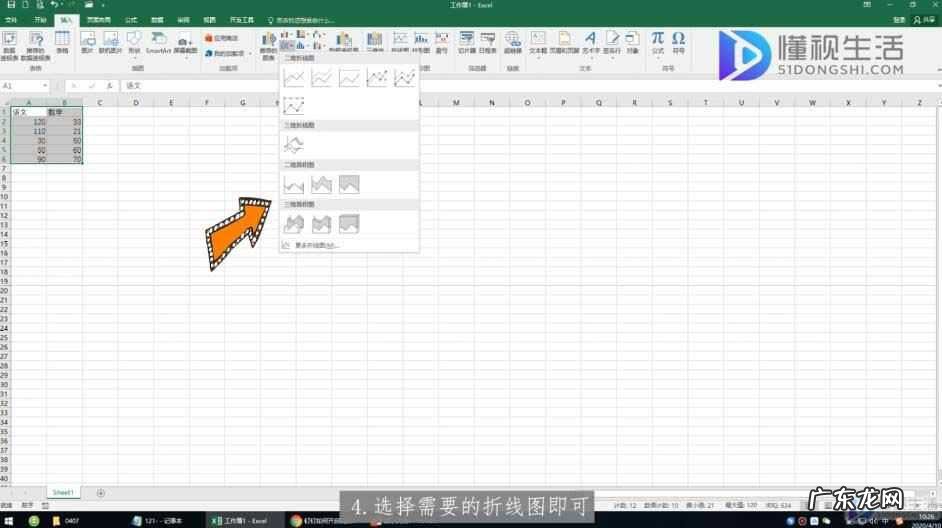The image size is (942, 528).
Task: Click the 共享 (Share) button
Action: [x=925, y=19]
